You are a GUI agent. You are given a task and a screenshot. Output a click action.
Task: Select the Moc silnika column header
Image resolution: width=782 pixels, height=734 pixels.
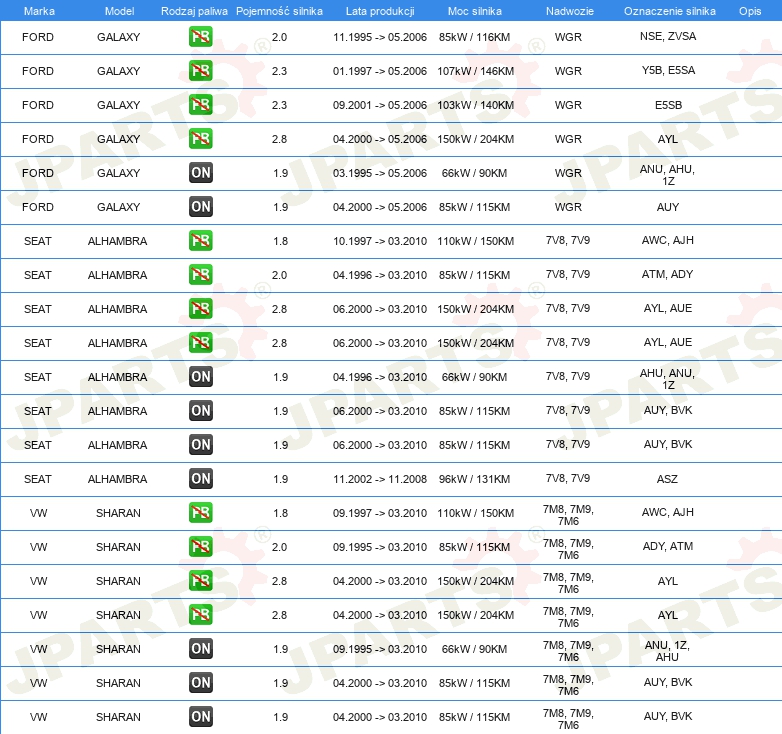[475, 11]
